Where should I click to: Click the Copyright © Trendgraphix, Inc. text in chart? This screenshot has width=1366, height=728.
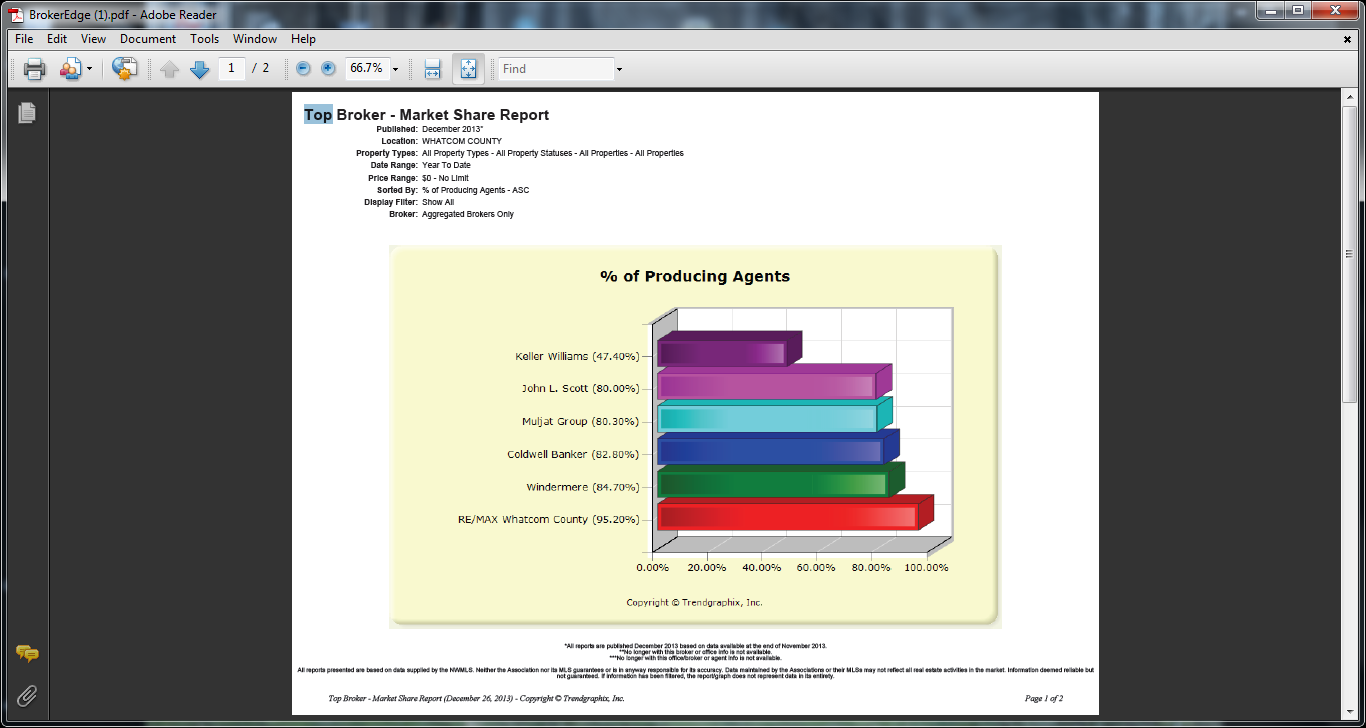(694, 603)
